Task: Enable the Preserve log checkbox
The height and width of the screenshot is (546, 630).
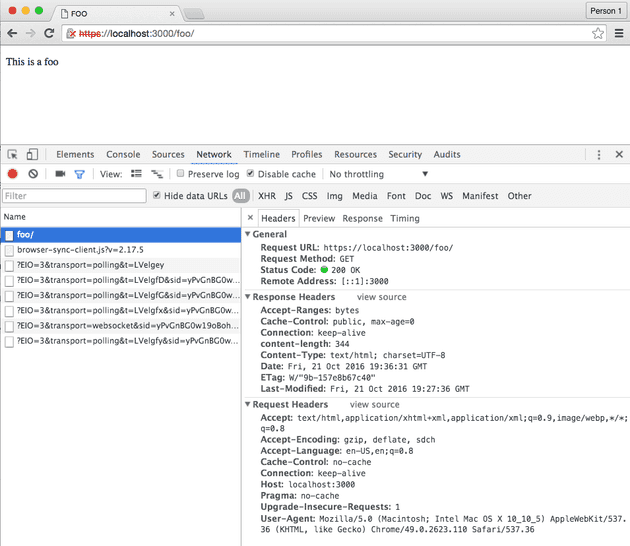Action: tap(180, 173)
